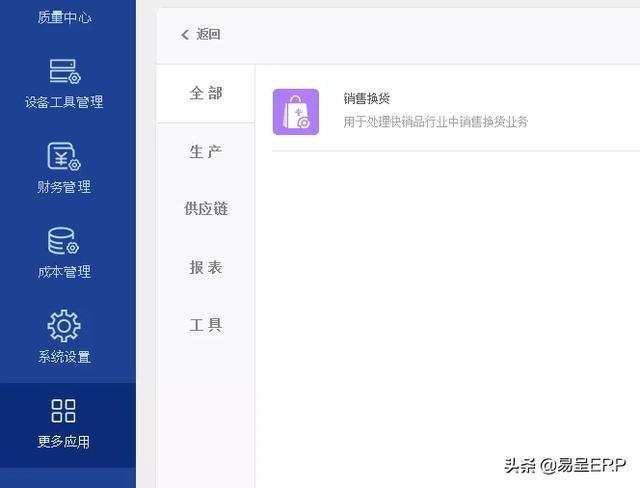Viewport: 640px width, 488px height.
Task: Click the 销售换货 description text
Action: [435, 122]
